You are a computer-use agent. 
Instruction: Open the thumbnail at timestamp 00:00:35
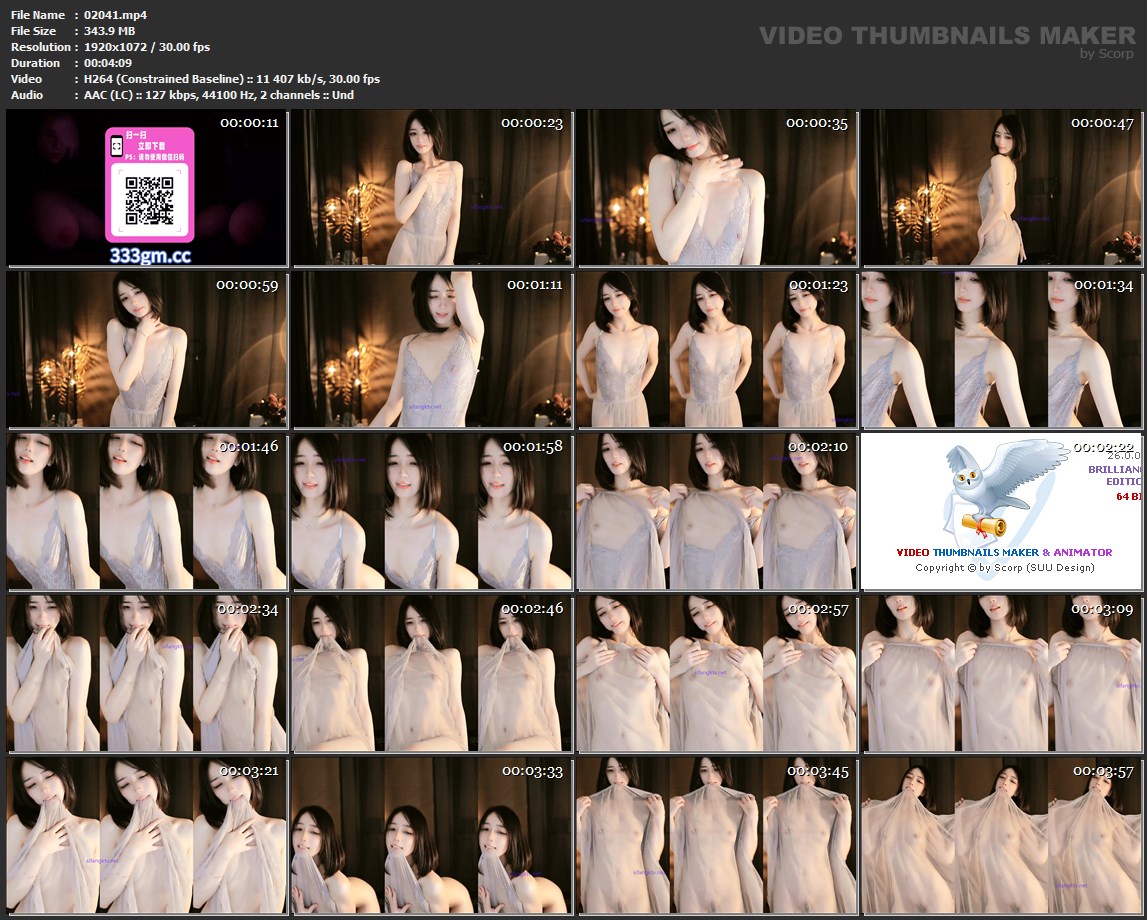click(716, 188)
